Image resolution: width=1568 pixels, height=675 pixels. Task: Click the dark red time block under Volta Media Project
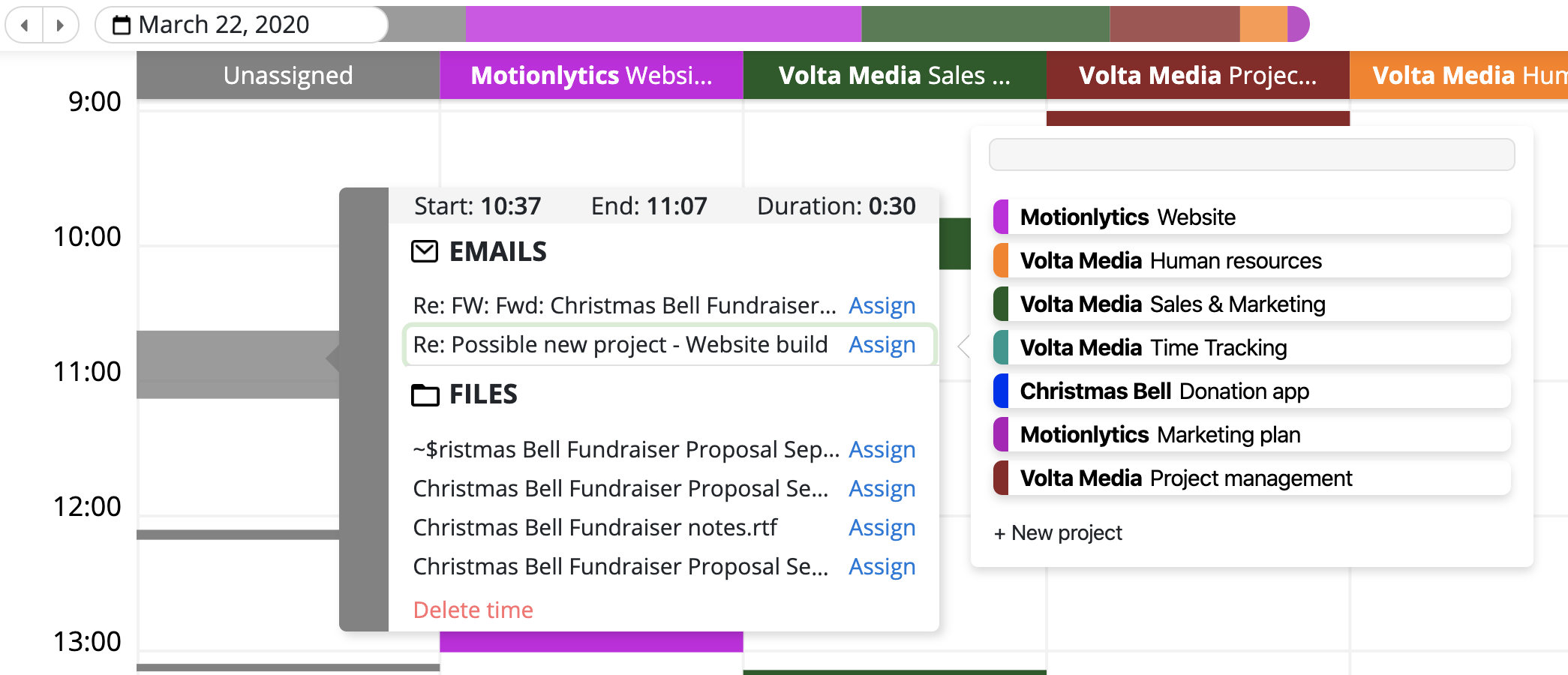pos(1197,118)
